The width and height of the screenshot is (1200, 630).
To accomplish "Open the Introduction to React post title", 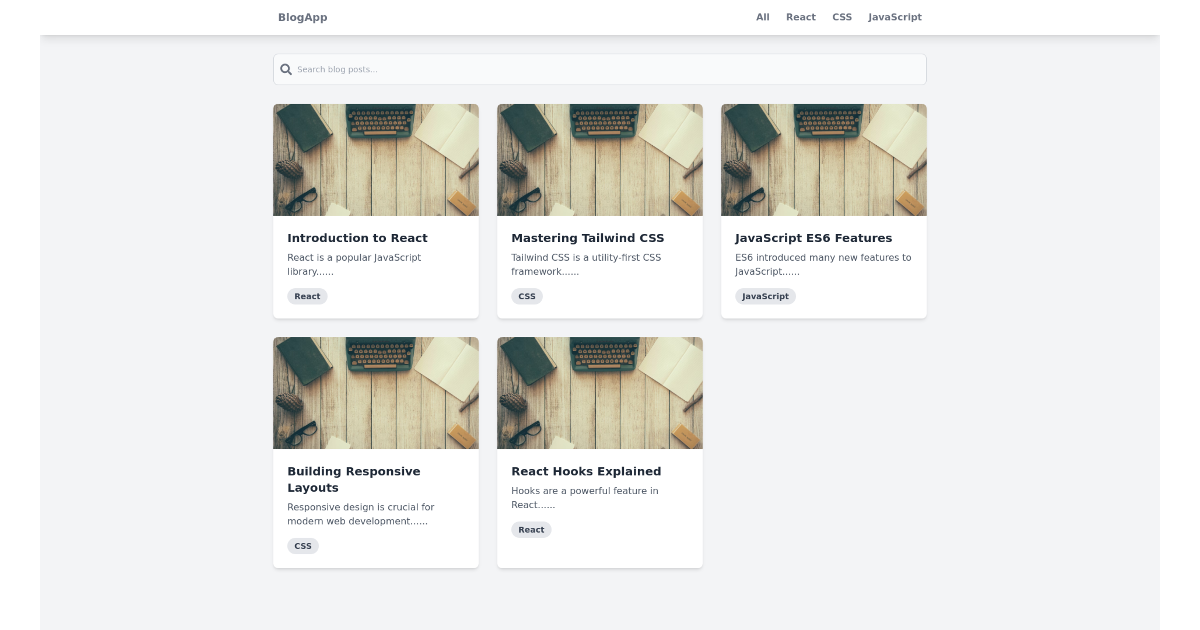I will [357, 238].
